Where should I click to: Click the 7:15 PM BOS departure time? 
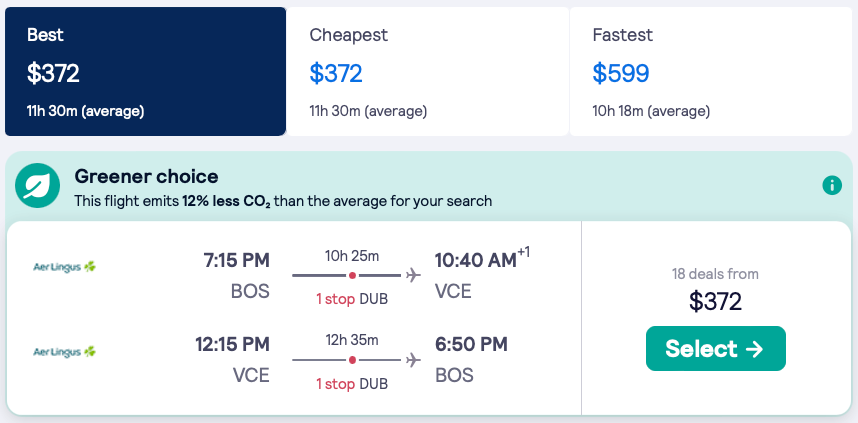click(x=236, y=261)
